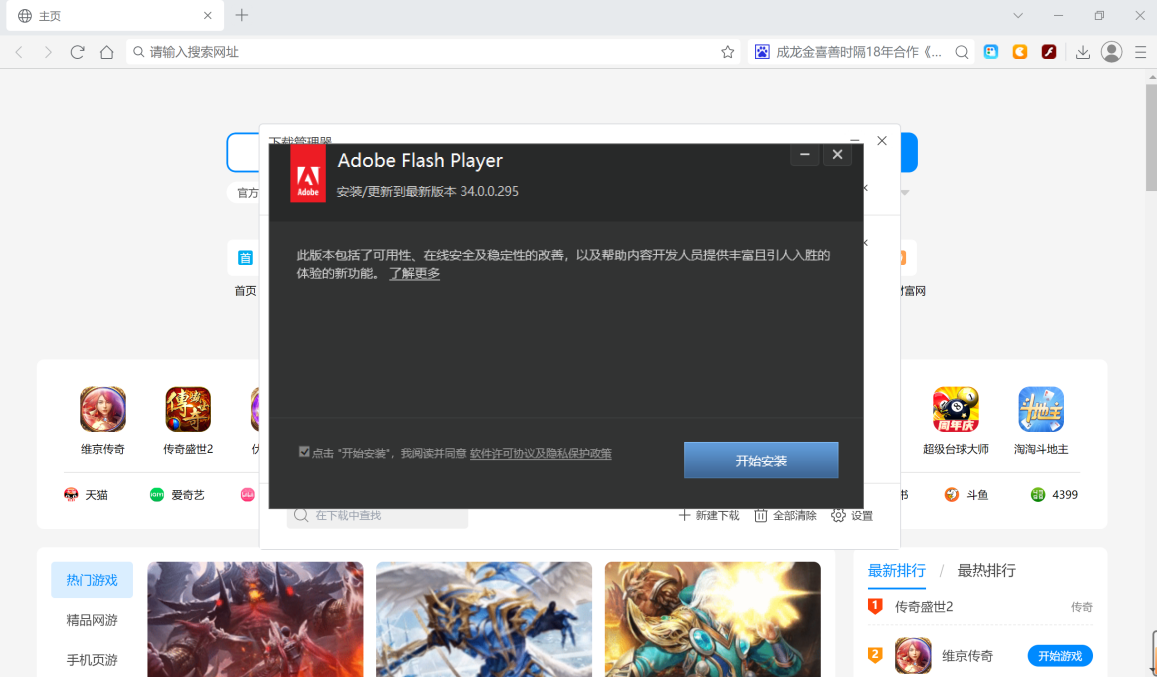Click the 开始安装 button
Viewport: 1157px width, 677px height.
[761, 460]
